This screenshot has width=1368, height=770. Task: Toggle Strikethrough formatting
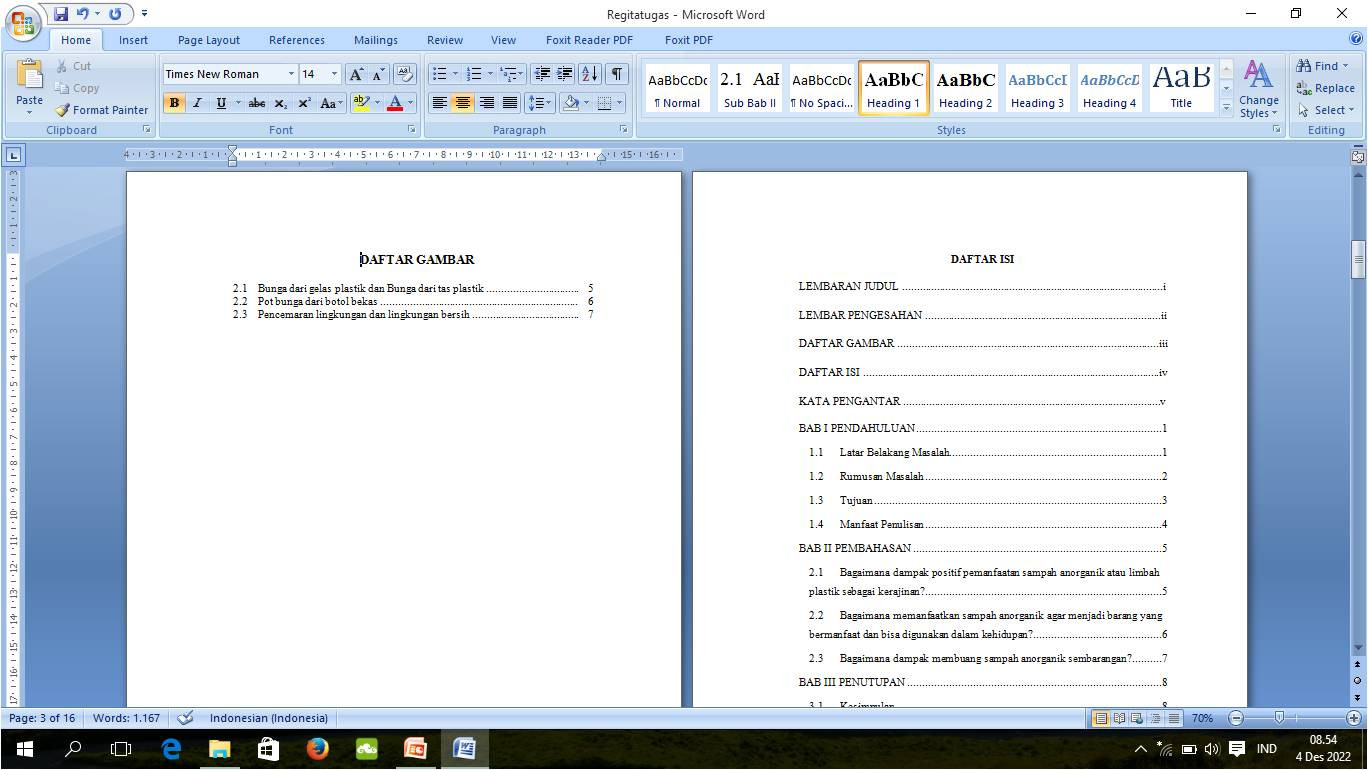(257, 103)
